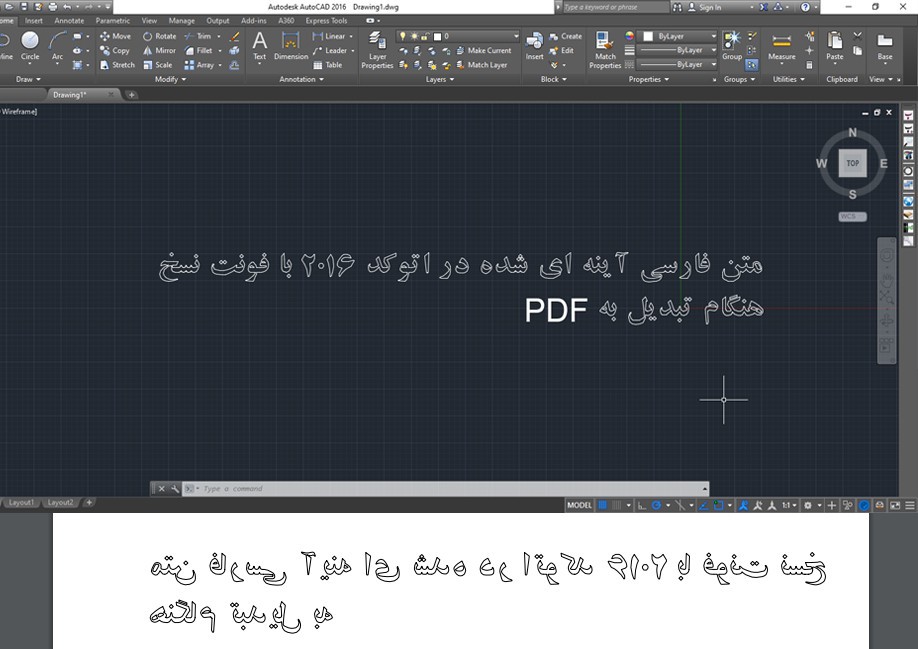Screen dimensions: 918x649
Task: Expand the Draw panel dropdown
Action: coord(28,79)
